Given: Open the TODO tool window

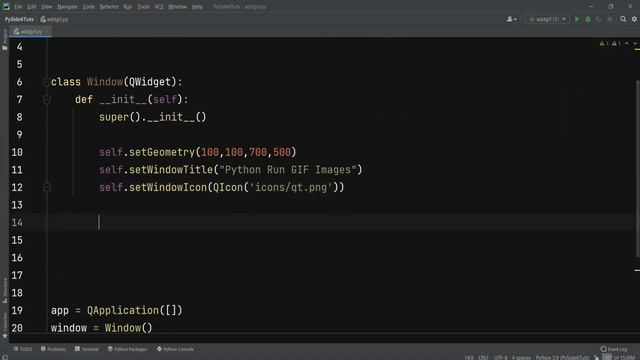Looking at the screenshot, I should click(x=22, y=349).
